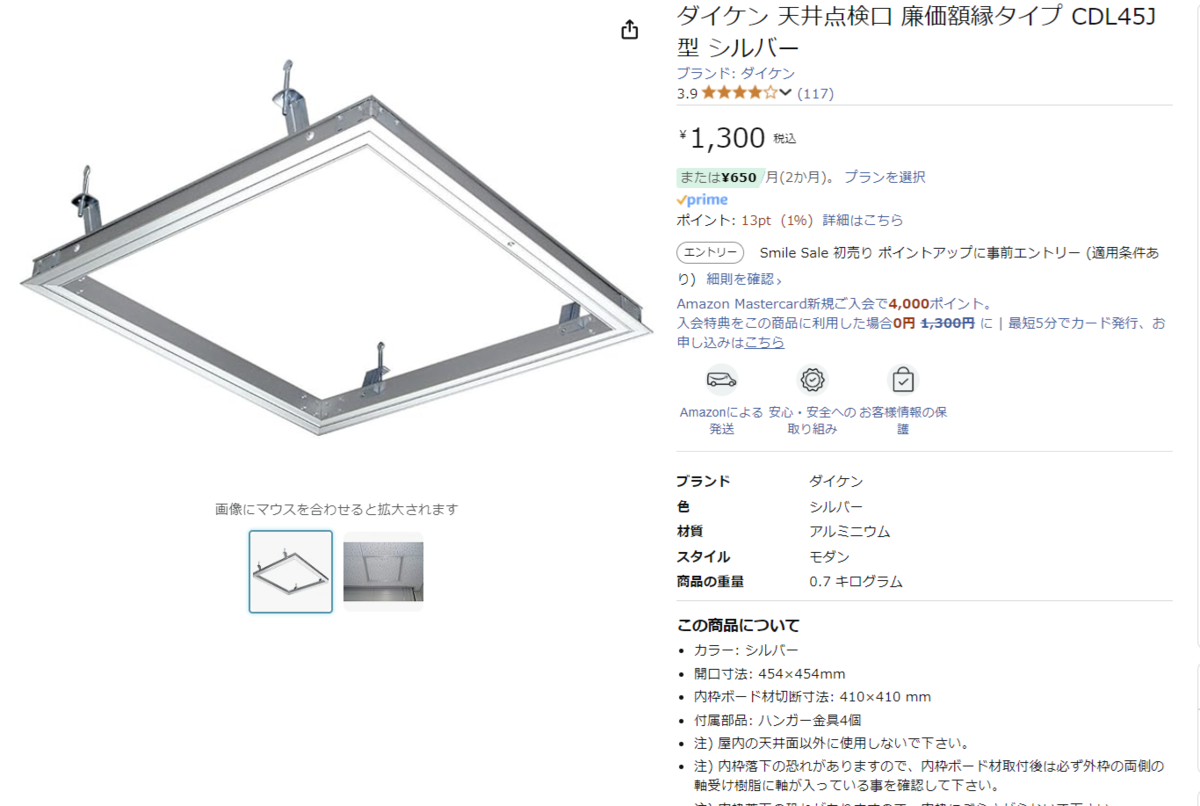Screen dimensions: 1200x806
Task: Click the 詳細はこちら points details link
Action: point(863,220)
